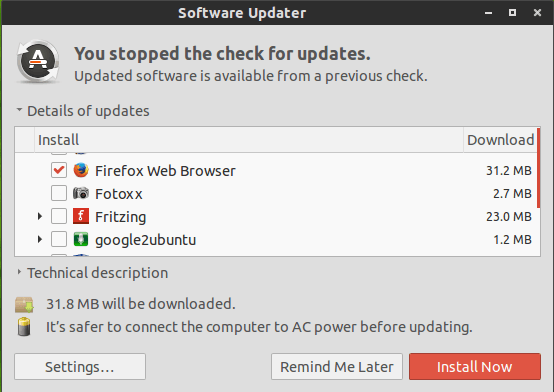This screenshot has width=554, height=392.
Task: Click the Software Updater logo icon
Action: coord(38,62)
